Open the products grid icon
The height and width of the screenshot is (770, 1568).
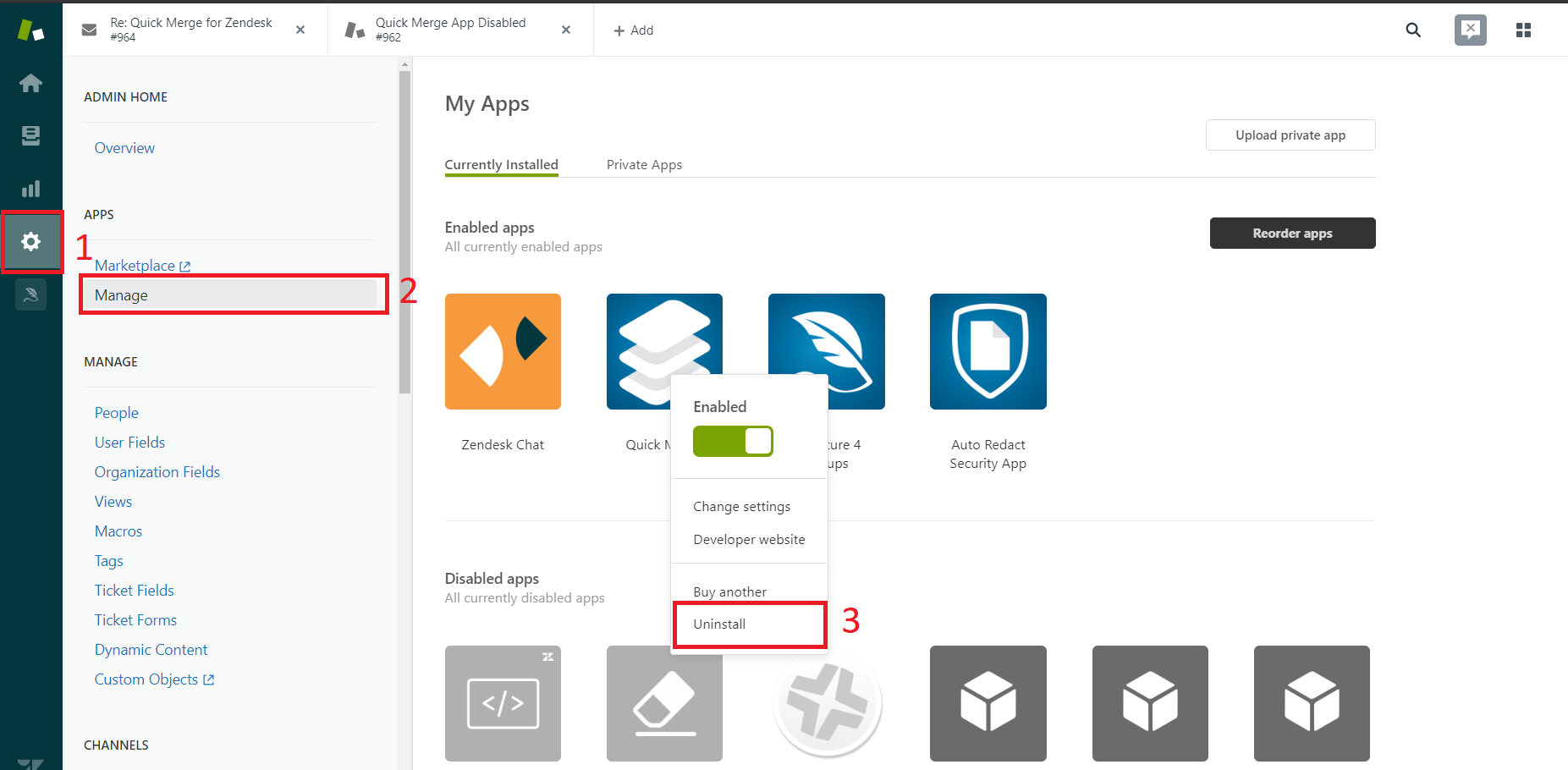click(x=1523, y=30)
